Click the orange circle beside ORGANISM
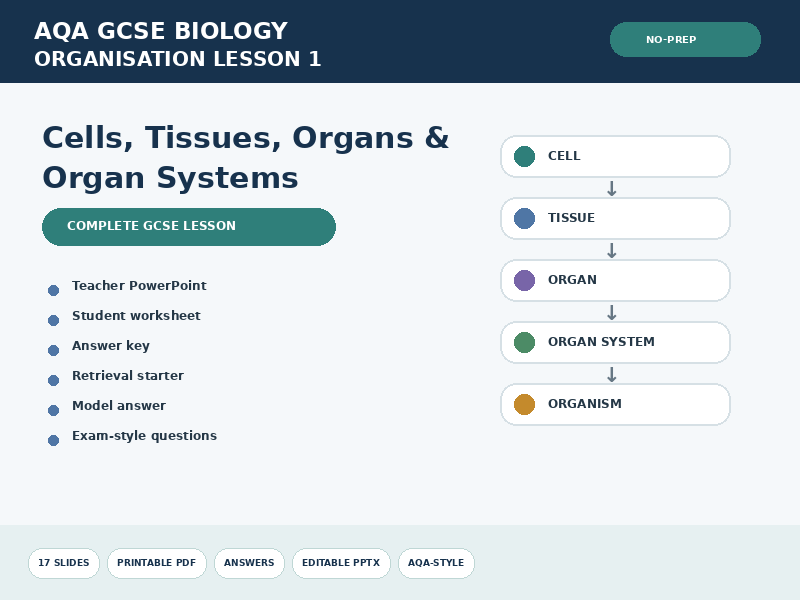 click(524, 404)
